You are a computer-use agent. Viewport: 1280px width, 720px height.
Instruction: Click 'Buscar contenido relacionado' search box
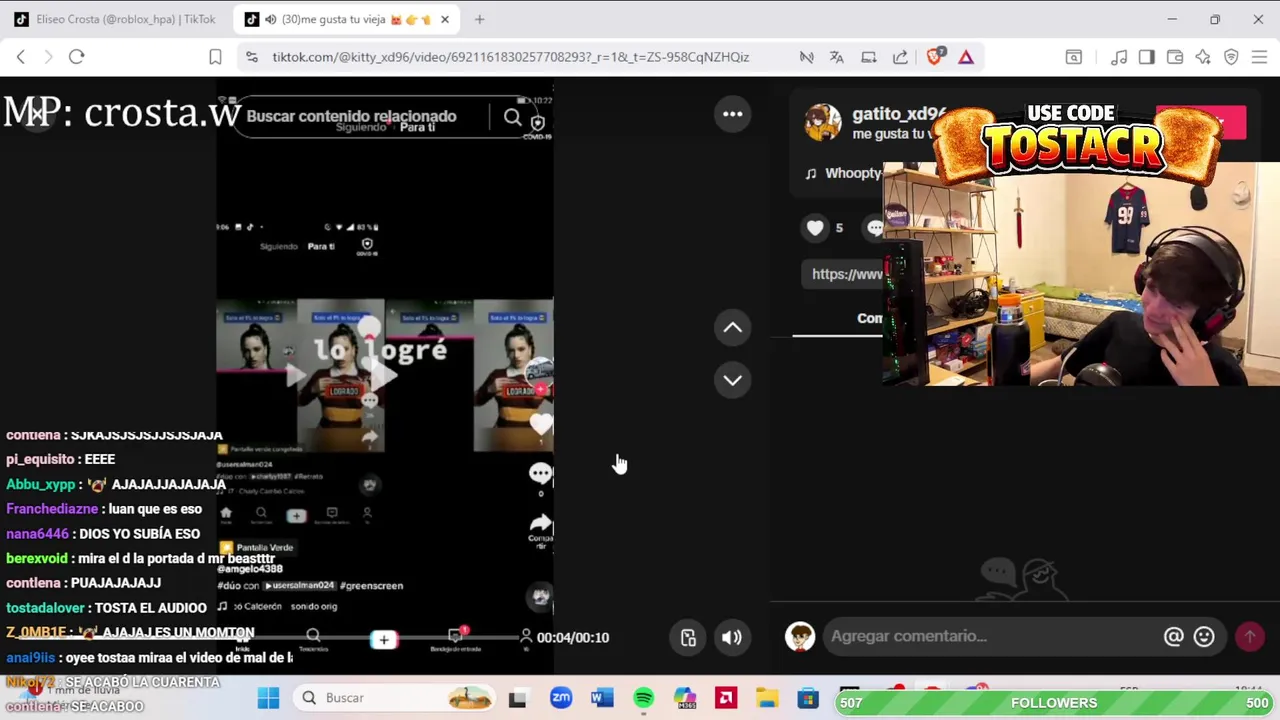351,117
